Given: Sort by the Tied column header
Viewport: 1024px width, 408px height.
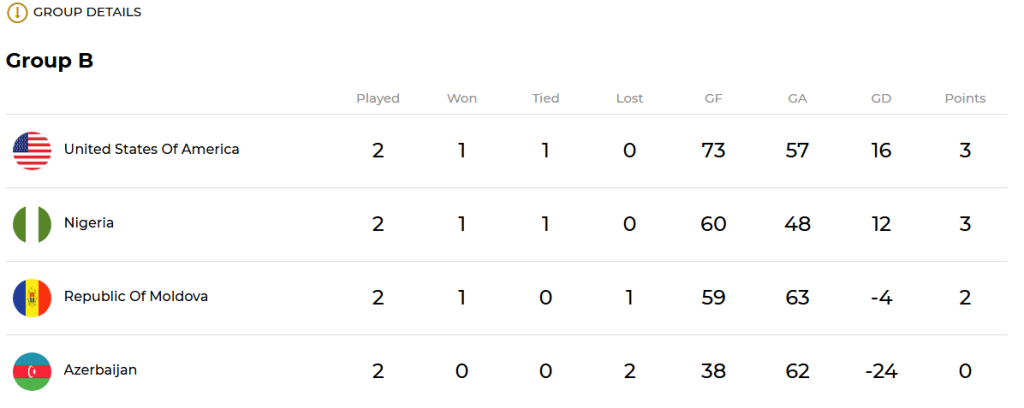Looking at the screenshot, I should tap(545, 99).
